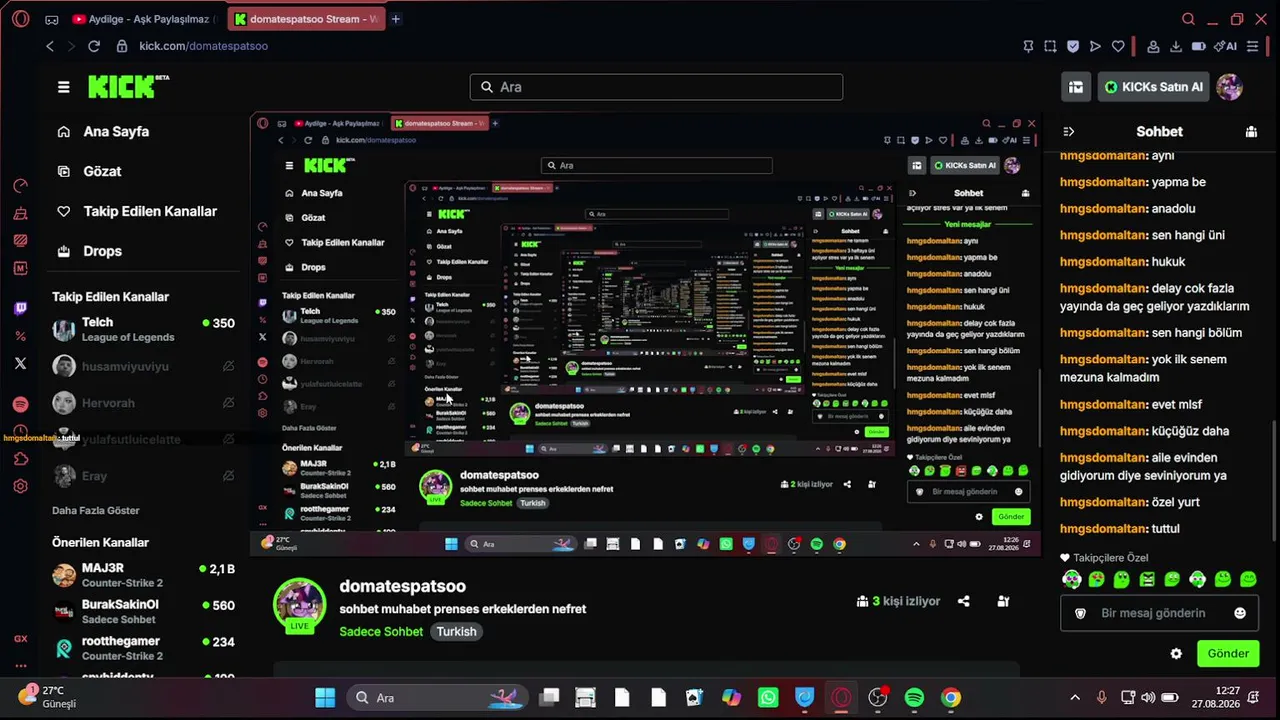Open the Kick profile avatar menu
The image size is (1280, 720).
(x=1229, y=87)
